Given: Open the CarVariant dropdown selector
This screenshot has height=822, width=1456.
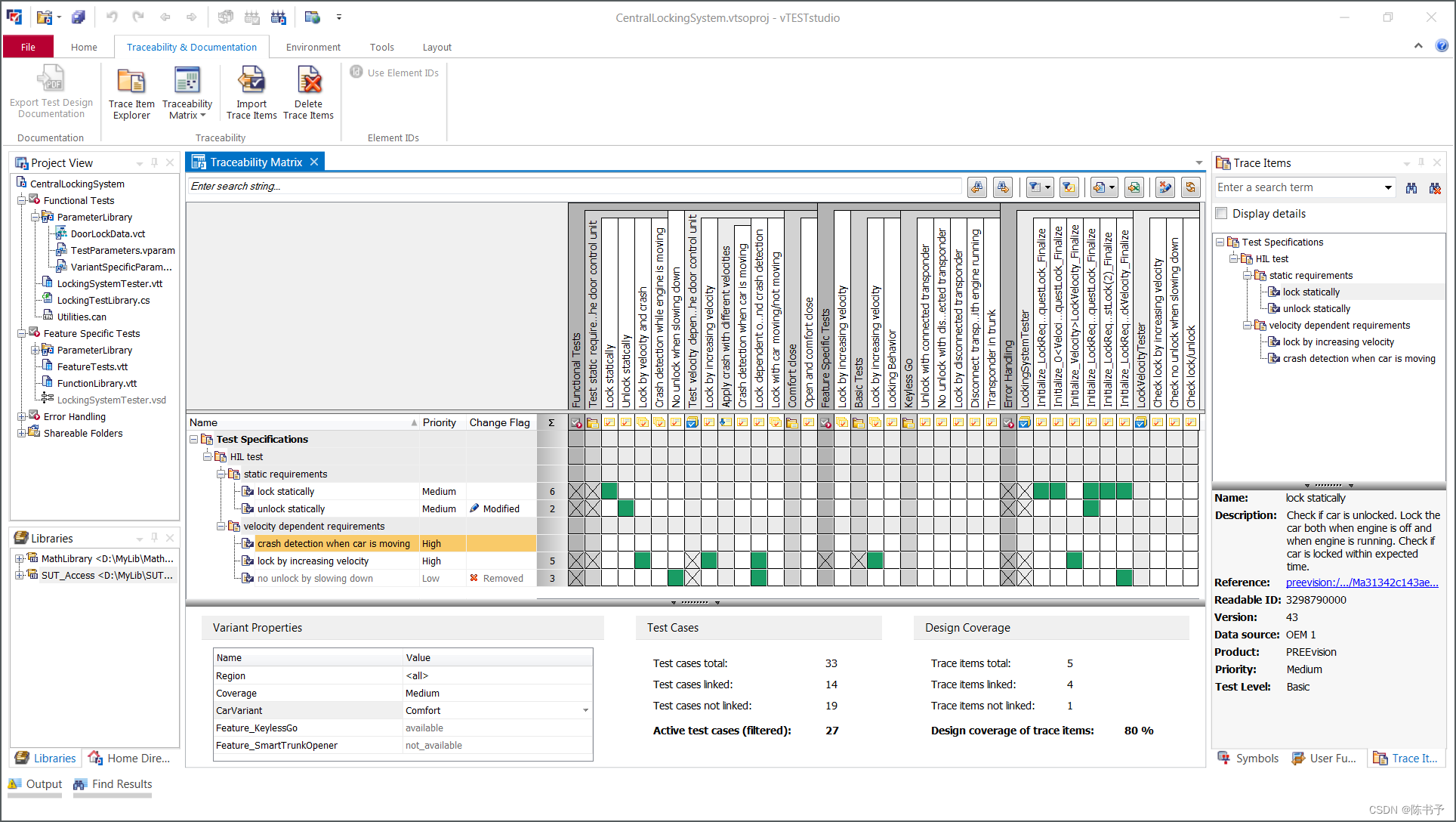Looking at the screenshot, I should 584,710.
